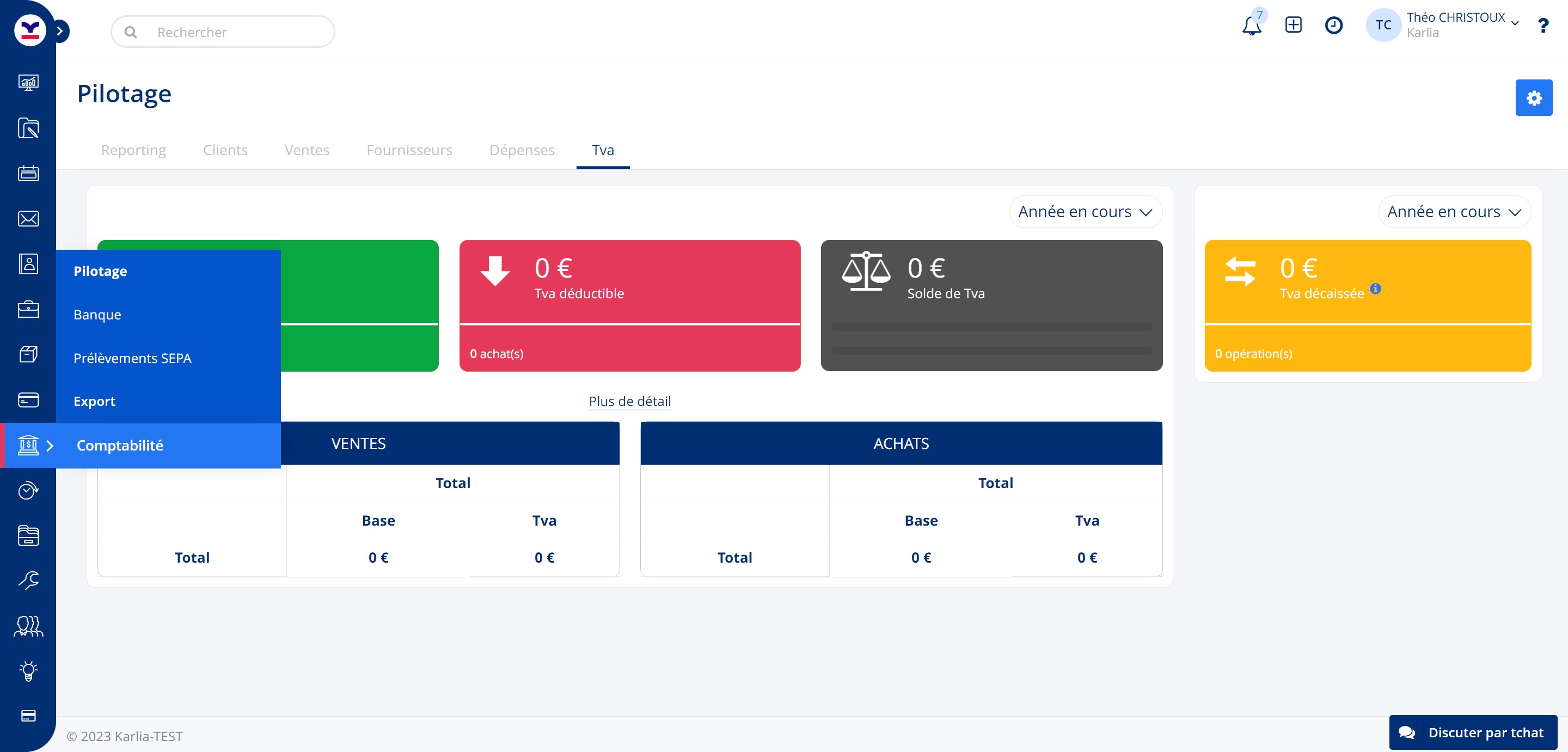Viewport: 1568px width, 752px height.
Task: Open Année en cours dropdown above Tva décaissée
Action: (1454, 212)
